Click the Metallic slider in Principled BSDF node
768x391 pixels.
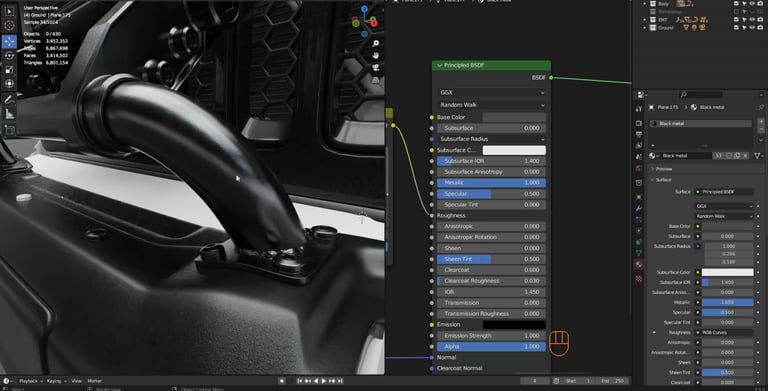tap(491, 183)
